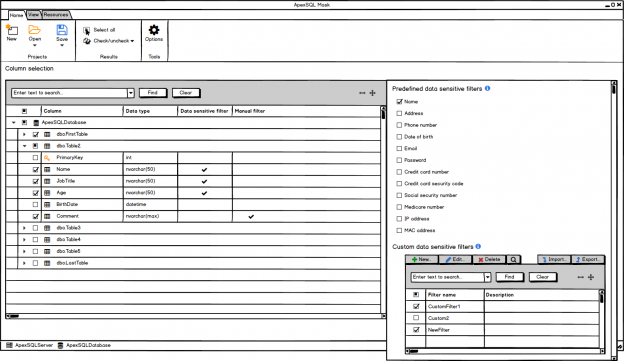624x361 pixels.
Task: Click the ApexSQLDatabase database icon in tree
Action: point(36,123)
